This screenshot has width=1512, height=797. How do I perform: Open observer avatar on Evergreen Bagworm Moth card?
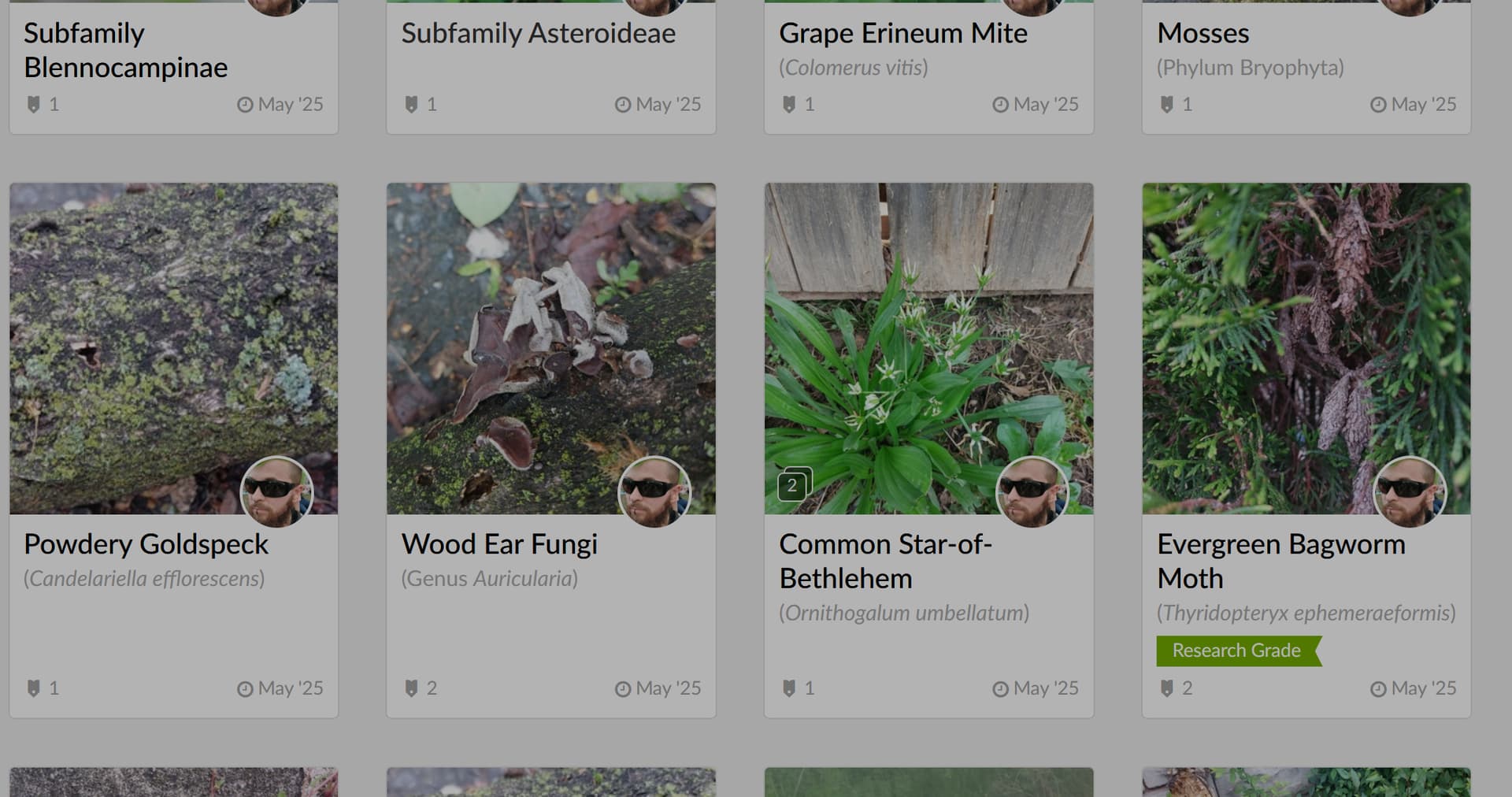click(1409, 492)
